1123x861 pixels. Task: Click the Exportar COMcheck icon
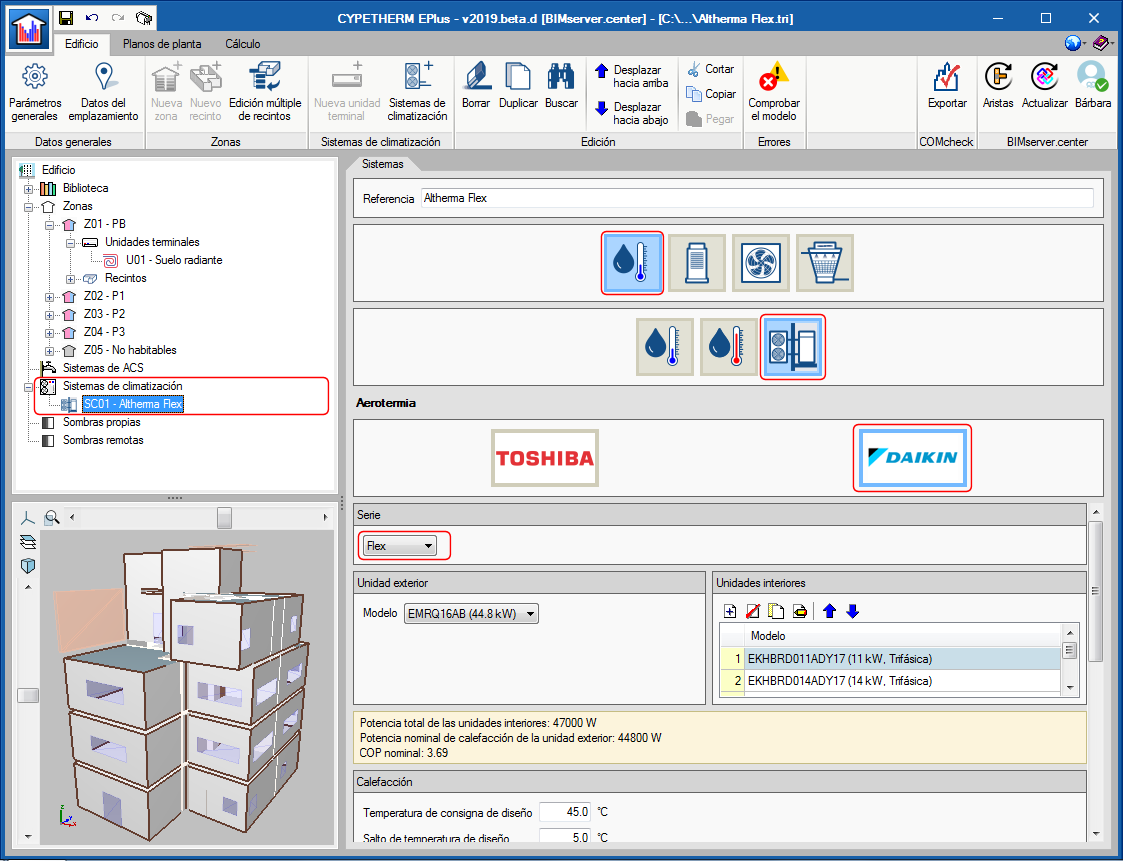click(947, 86)
